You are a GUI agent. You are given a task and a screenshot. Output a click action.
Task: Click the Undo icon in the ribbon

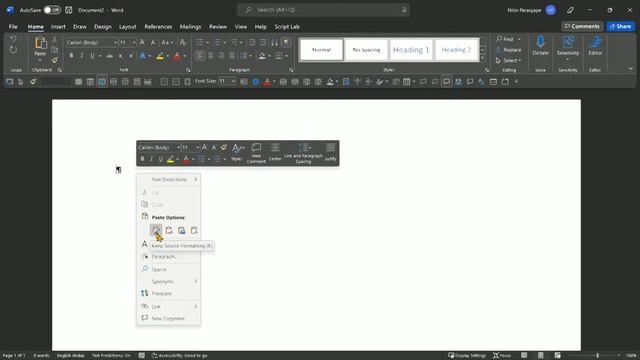pos(13,39)
